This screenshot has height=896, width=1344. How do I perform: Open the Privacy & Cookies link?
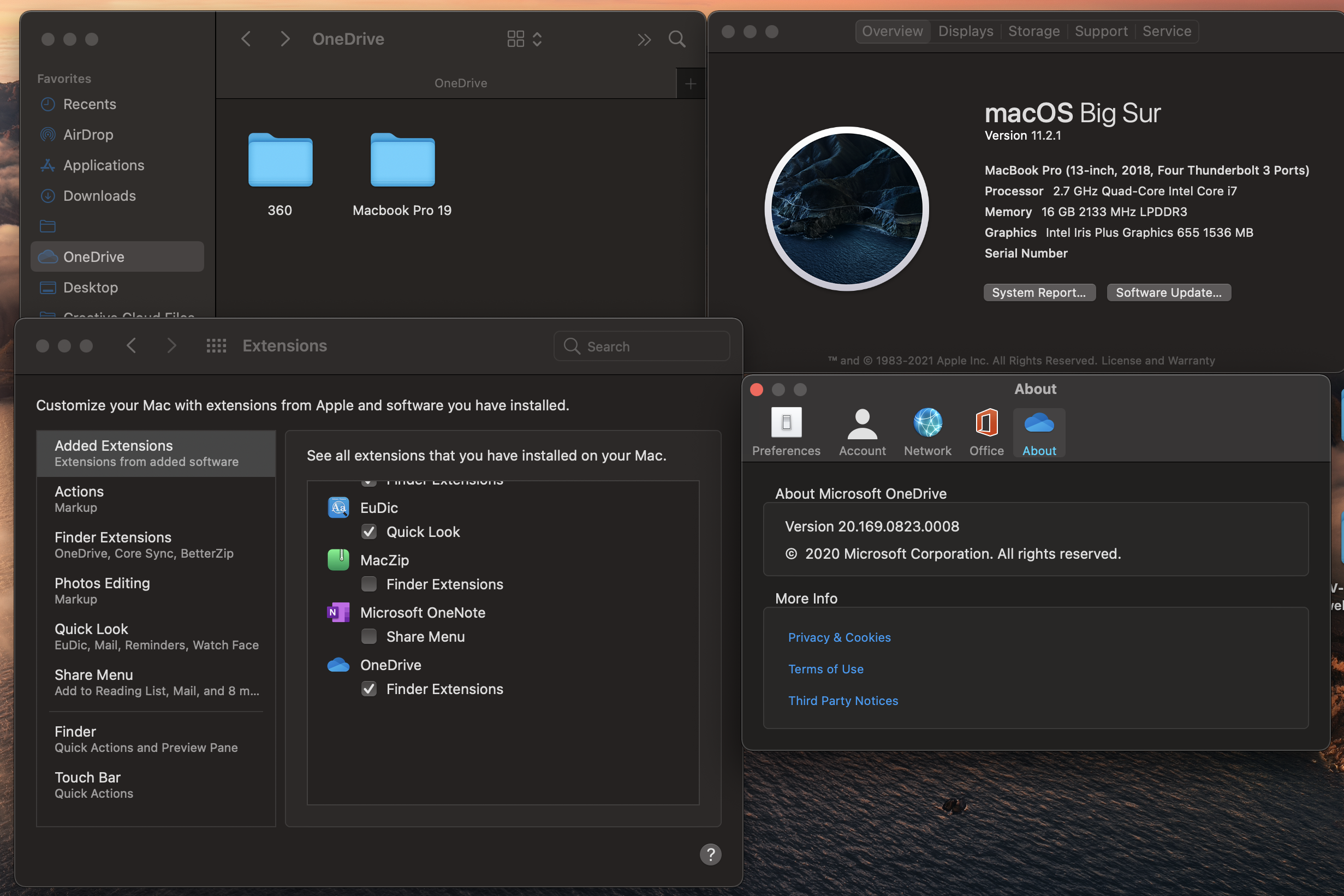click(x=838, y=637)
